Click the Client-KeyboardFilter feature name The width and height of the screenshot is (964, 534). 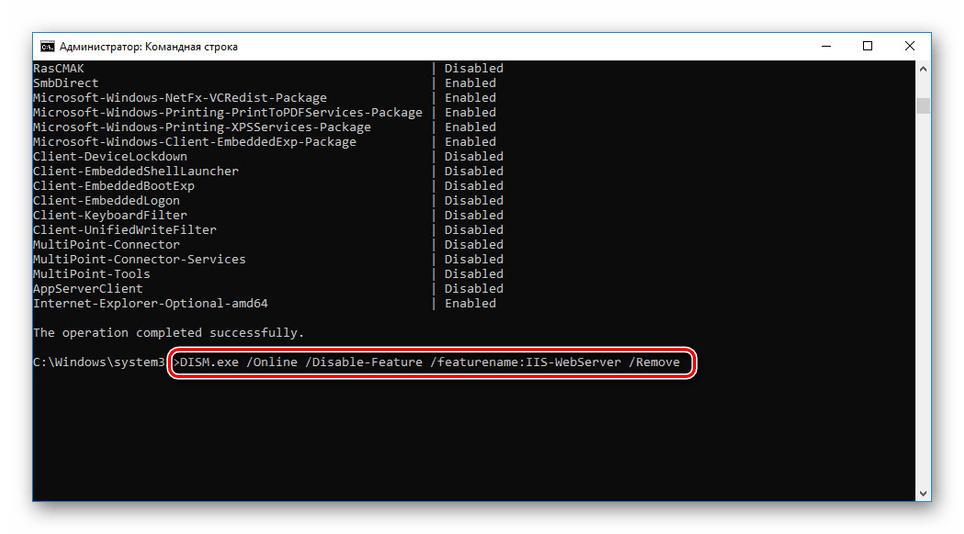click(x=110, y=215)
